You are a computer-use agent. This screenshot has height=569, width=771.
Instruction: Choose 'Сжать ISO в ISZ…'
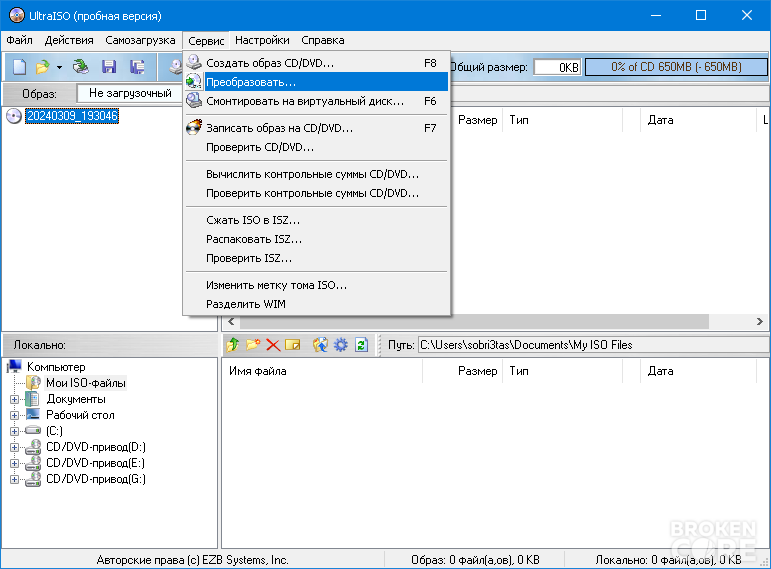[x=317, y=220]
